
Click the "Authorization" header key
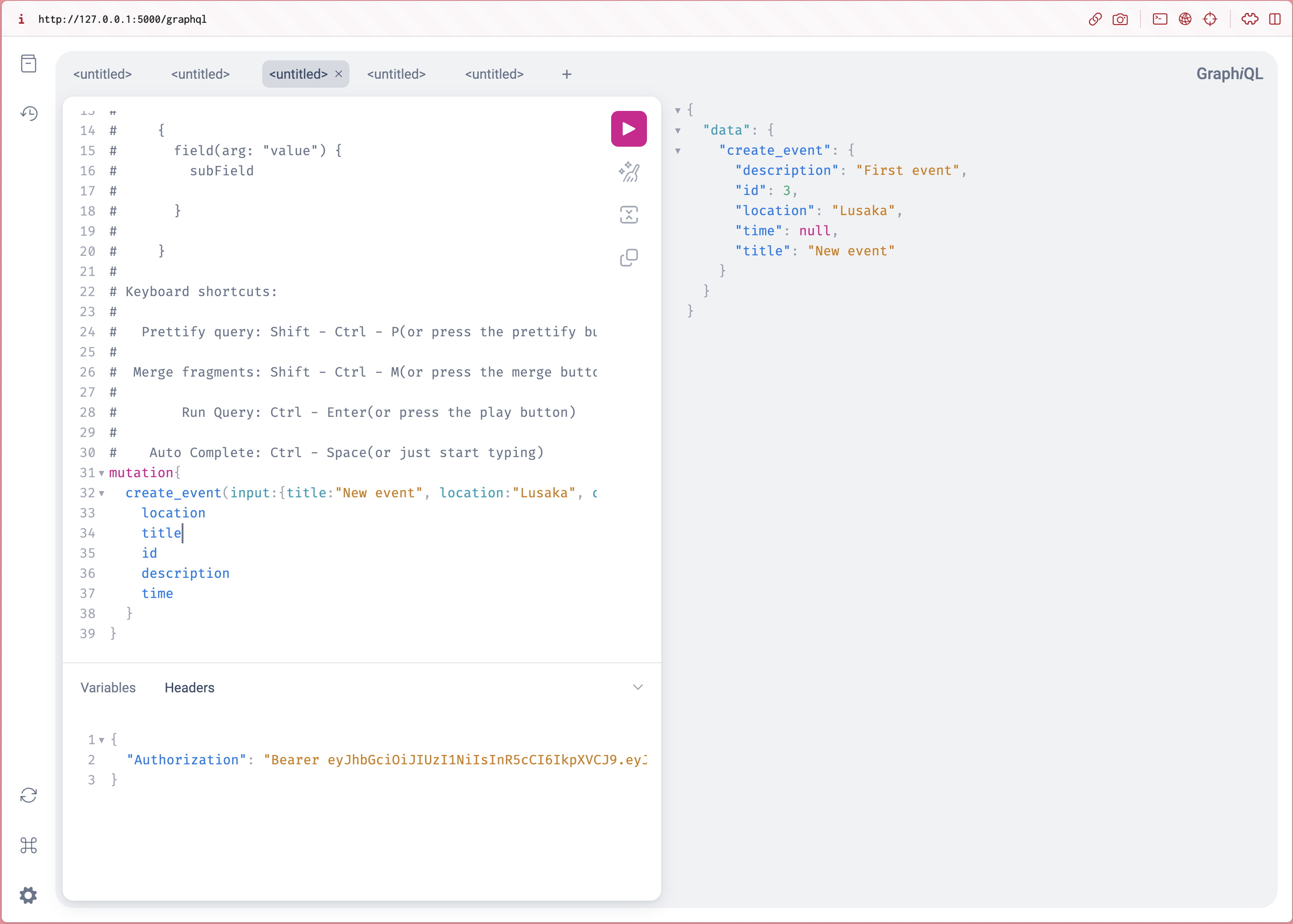186,759
